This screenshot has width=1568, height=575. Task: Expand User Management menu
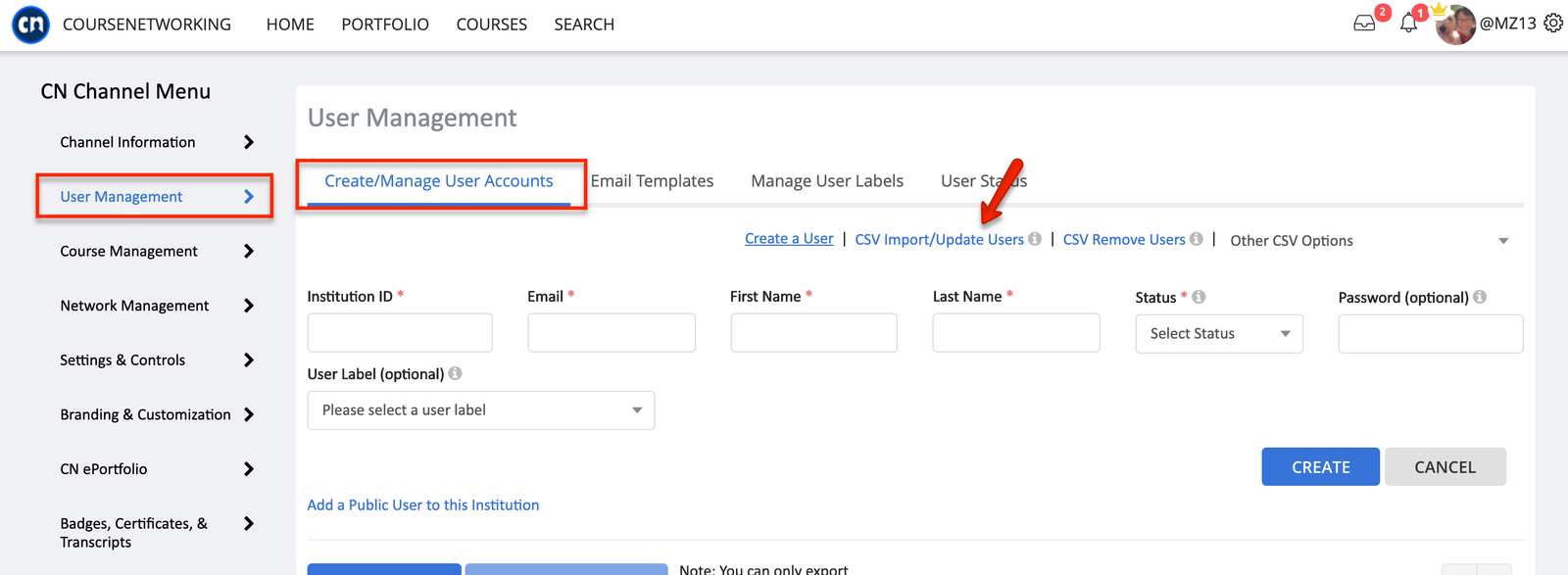tap(249, 197)
